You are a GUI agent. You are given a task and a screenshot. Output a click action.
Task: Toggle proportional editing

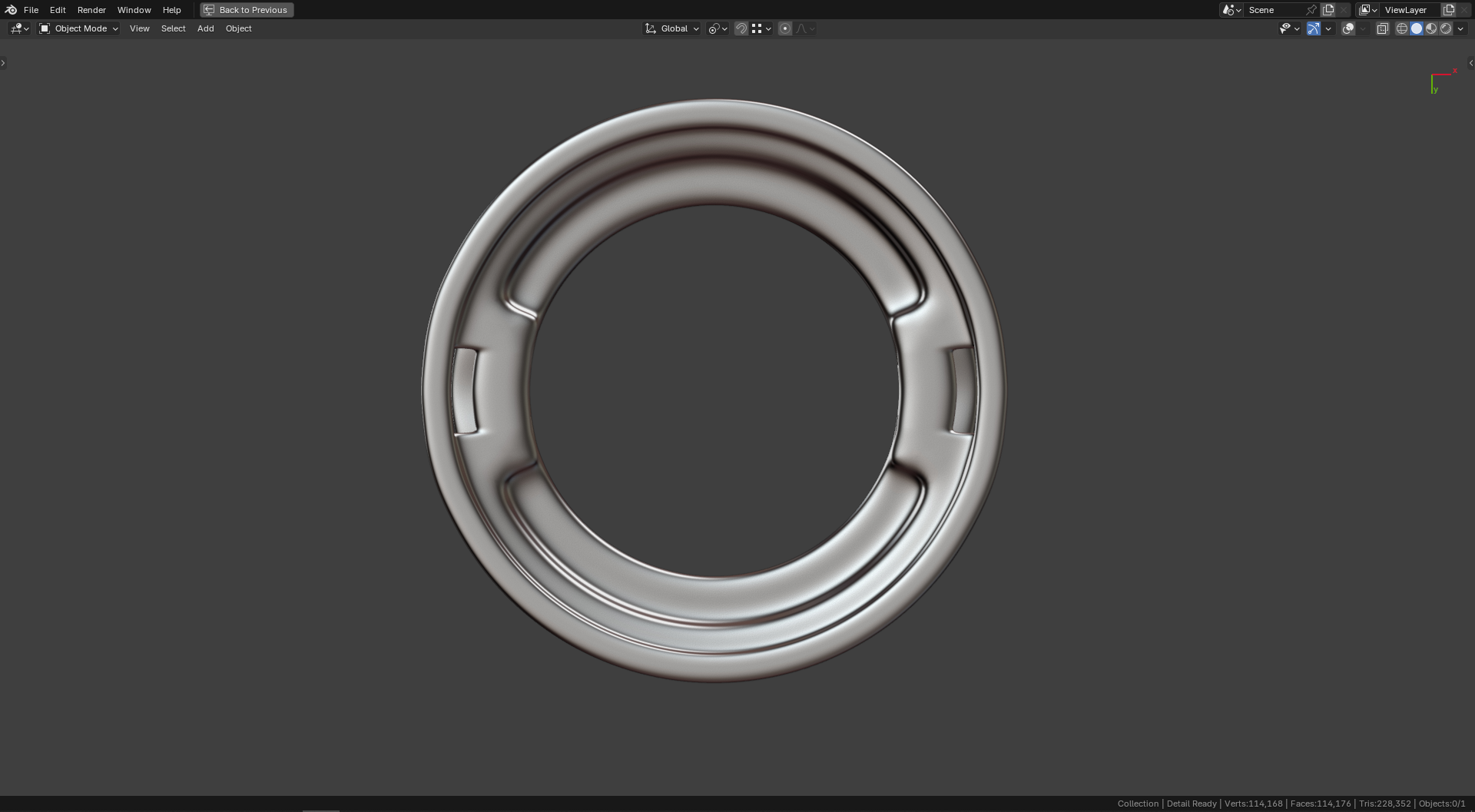click(x=785, y=28)
